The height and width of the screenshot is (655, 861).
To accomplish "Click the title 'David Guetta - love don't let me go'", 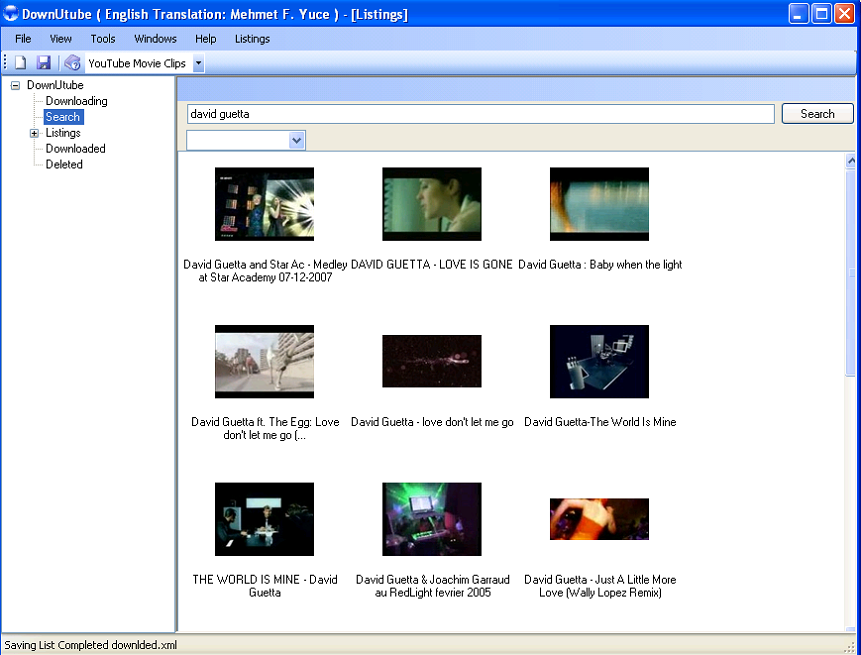I will point(432,422).
